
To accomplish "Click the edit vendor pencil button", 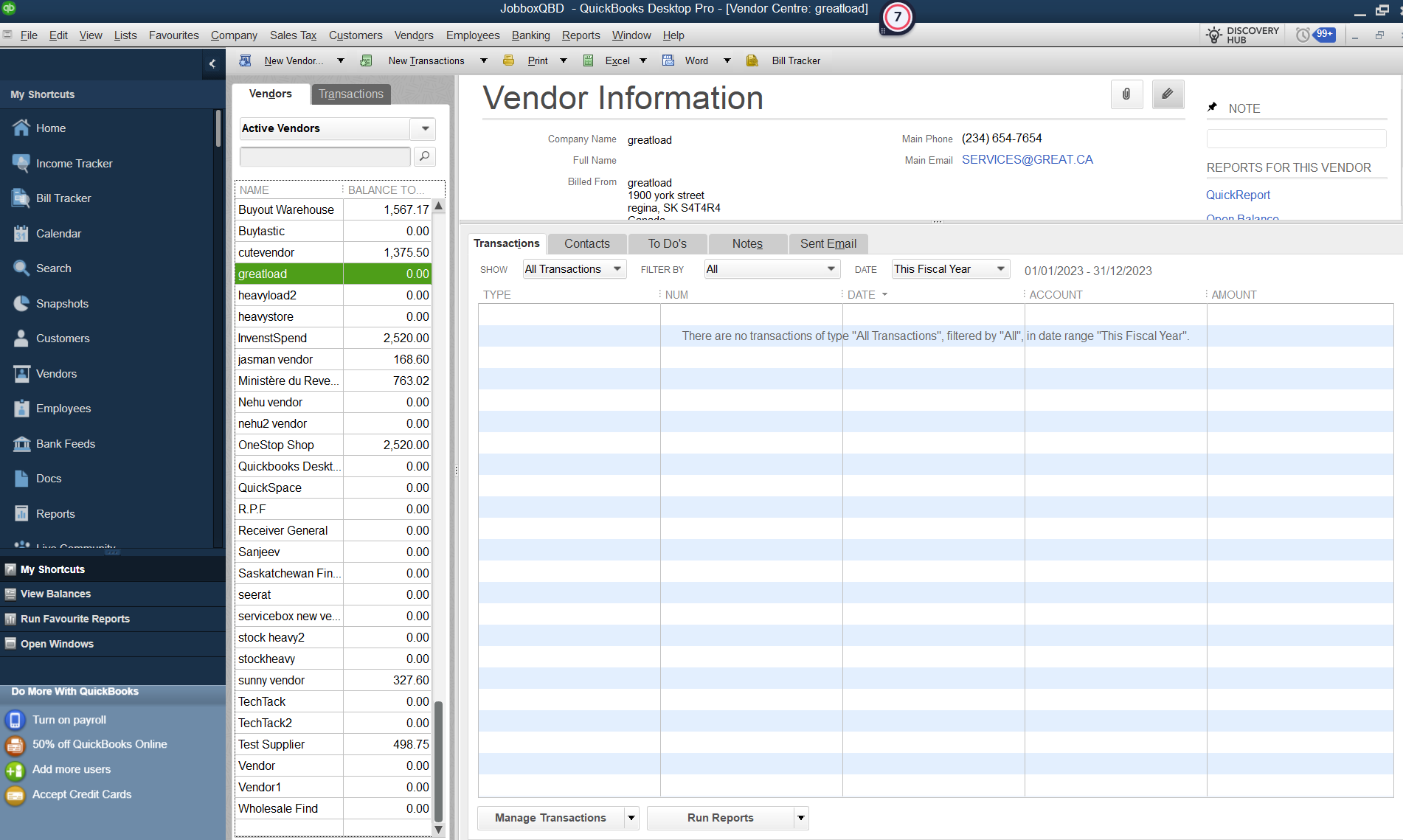I will pos(1168,94).
